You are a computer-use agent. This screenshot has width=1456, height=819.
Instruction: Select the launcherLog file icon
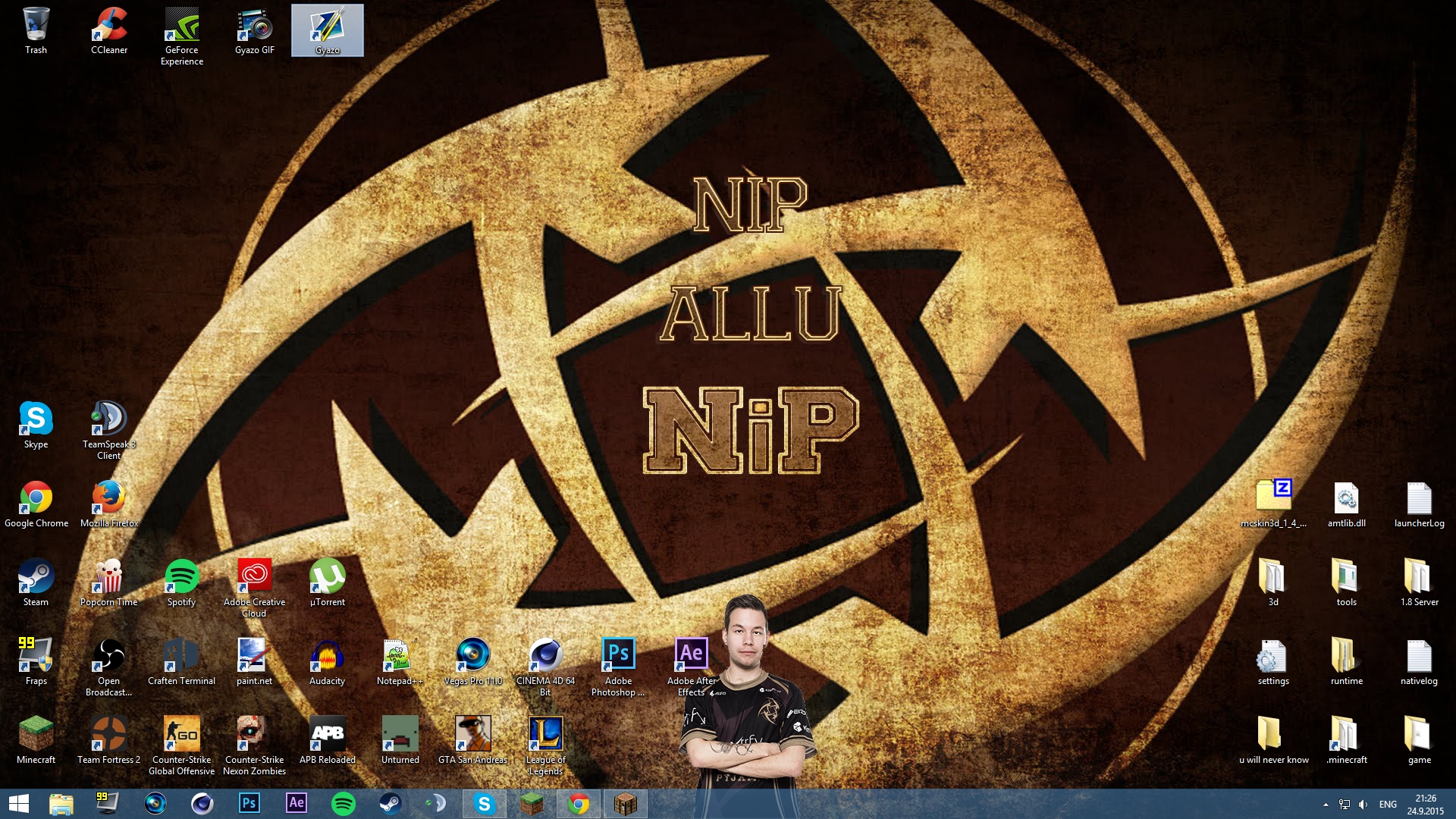click(1420, 504)
